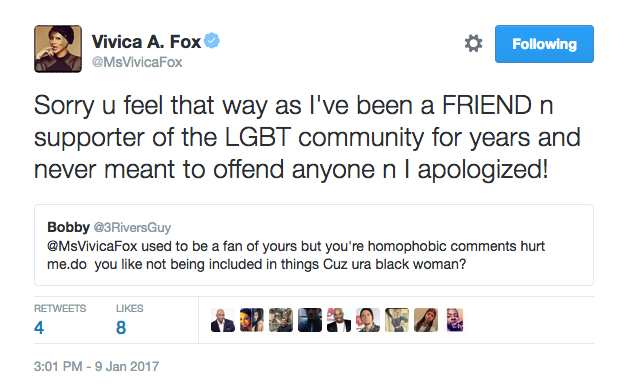Open the @MsVivicaFox handle link

pos(137,62)
